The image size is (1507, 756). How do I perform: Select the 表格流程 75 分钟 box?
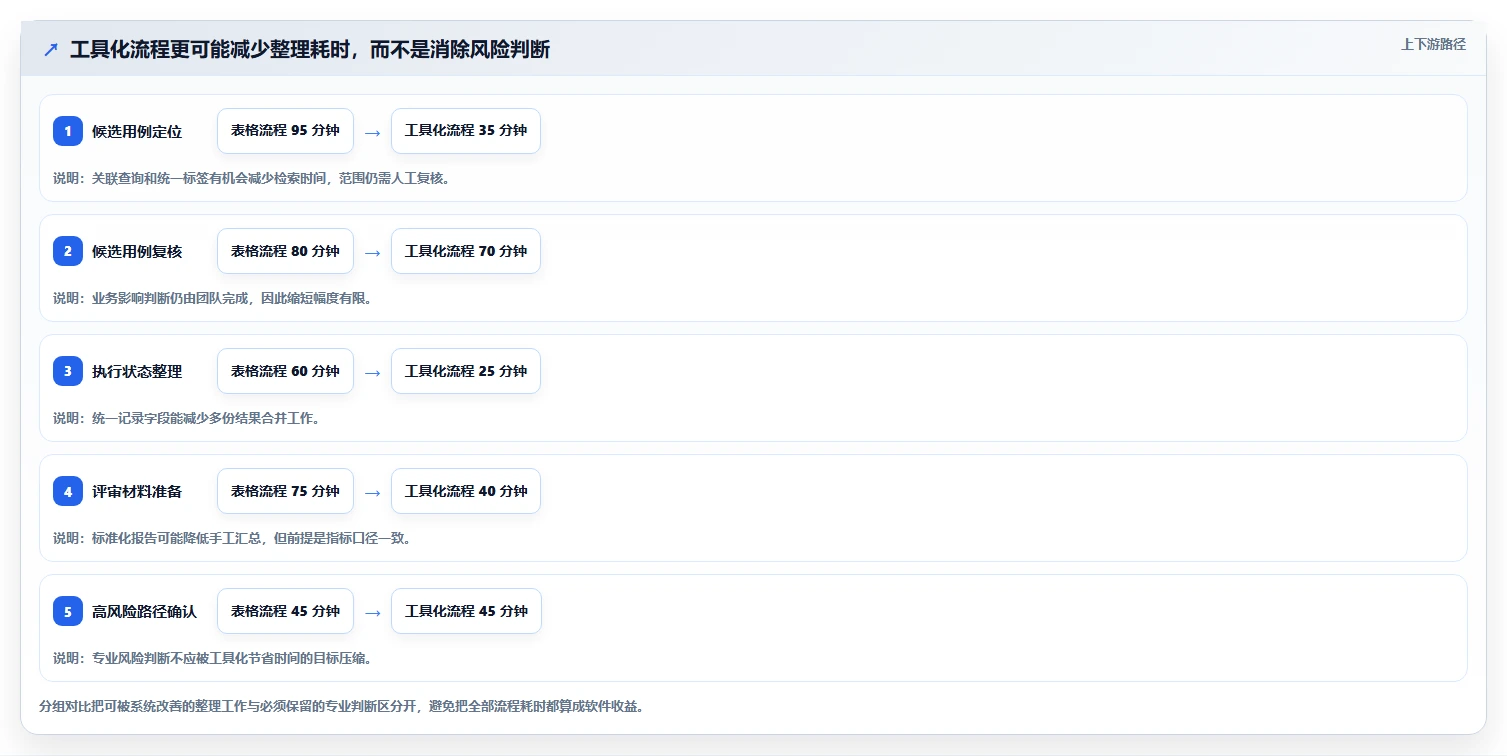tap(285, 491)
